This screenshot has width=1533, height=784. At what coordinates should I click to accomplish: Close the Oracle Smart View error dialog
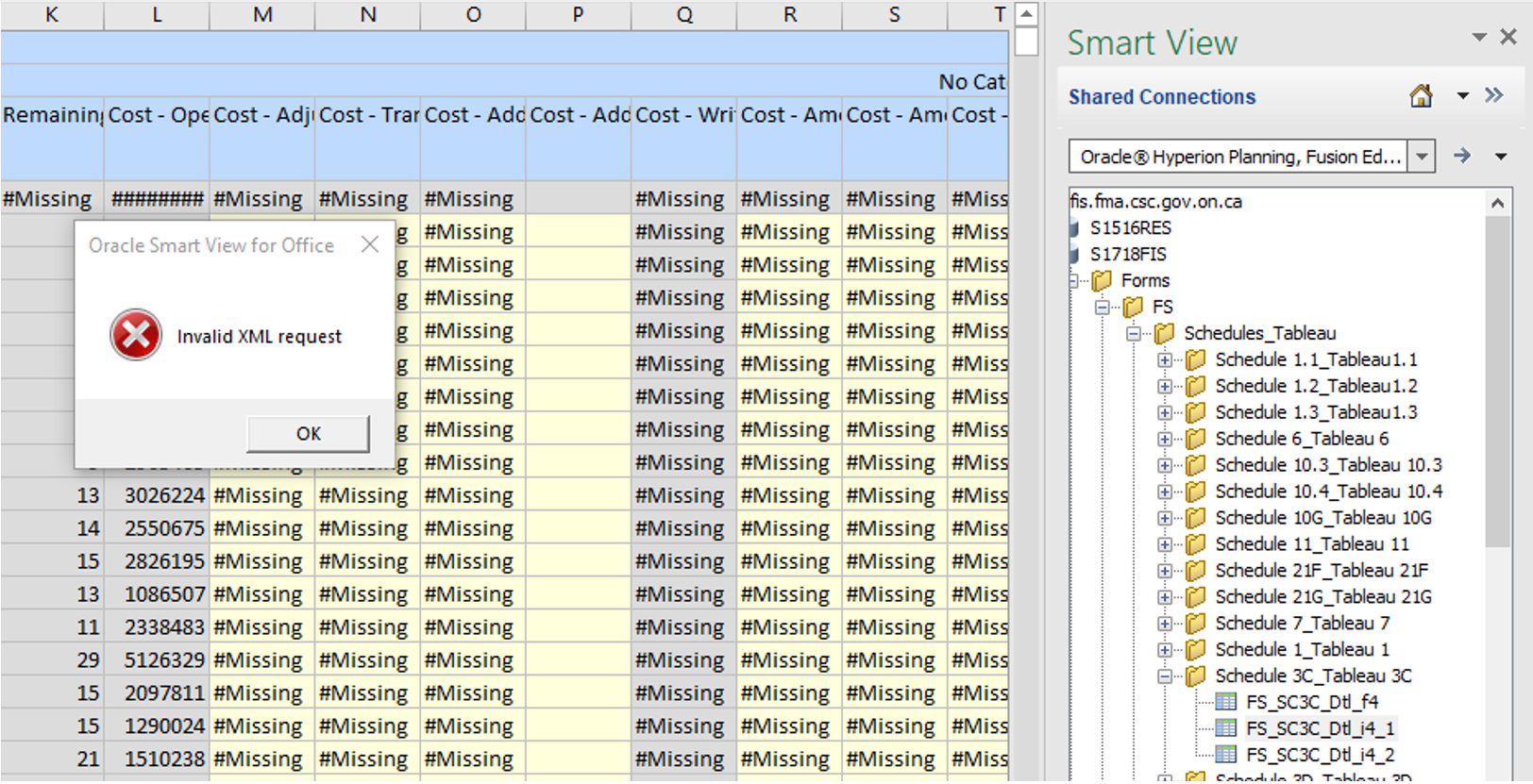370,245
